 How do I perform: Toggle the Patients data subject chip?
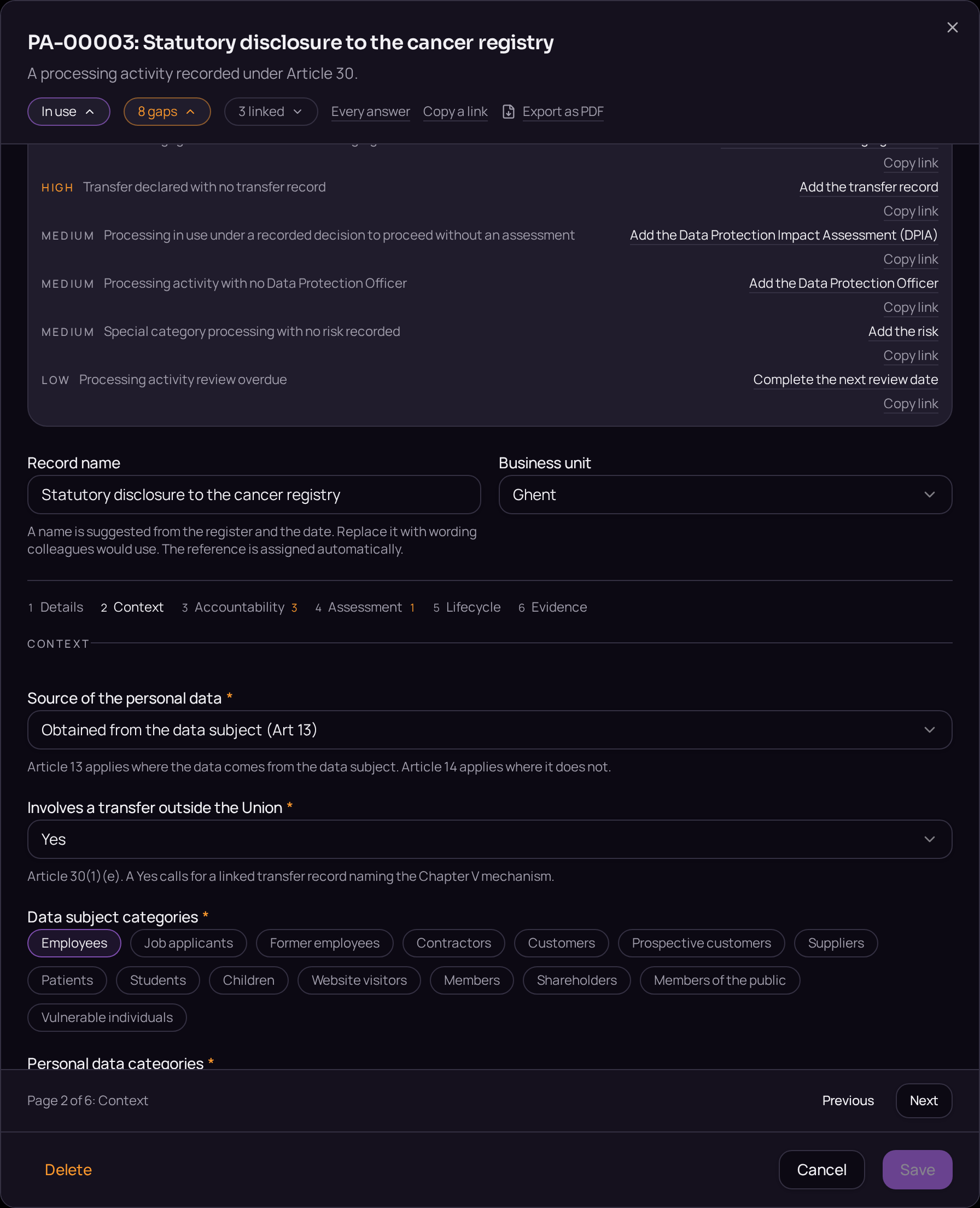(x=67, y=980)
